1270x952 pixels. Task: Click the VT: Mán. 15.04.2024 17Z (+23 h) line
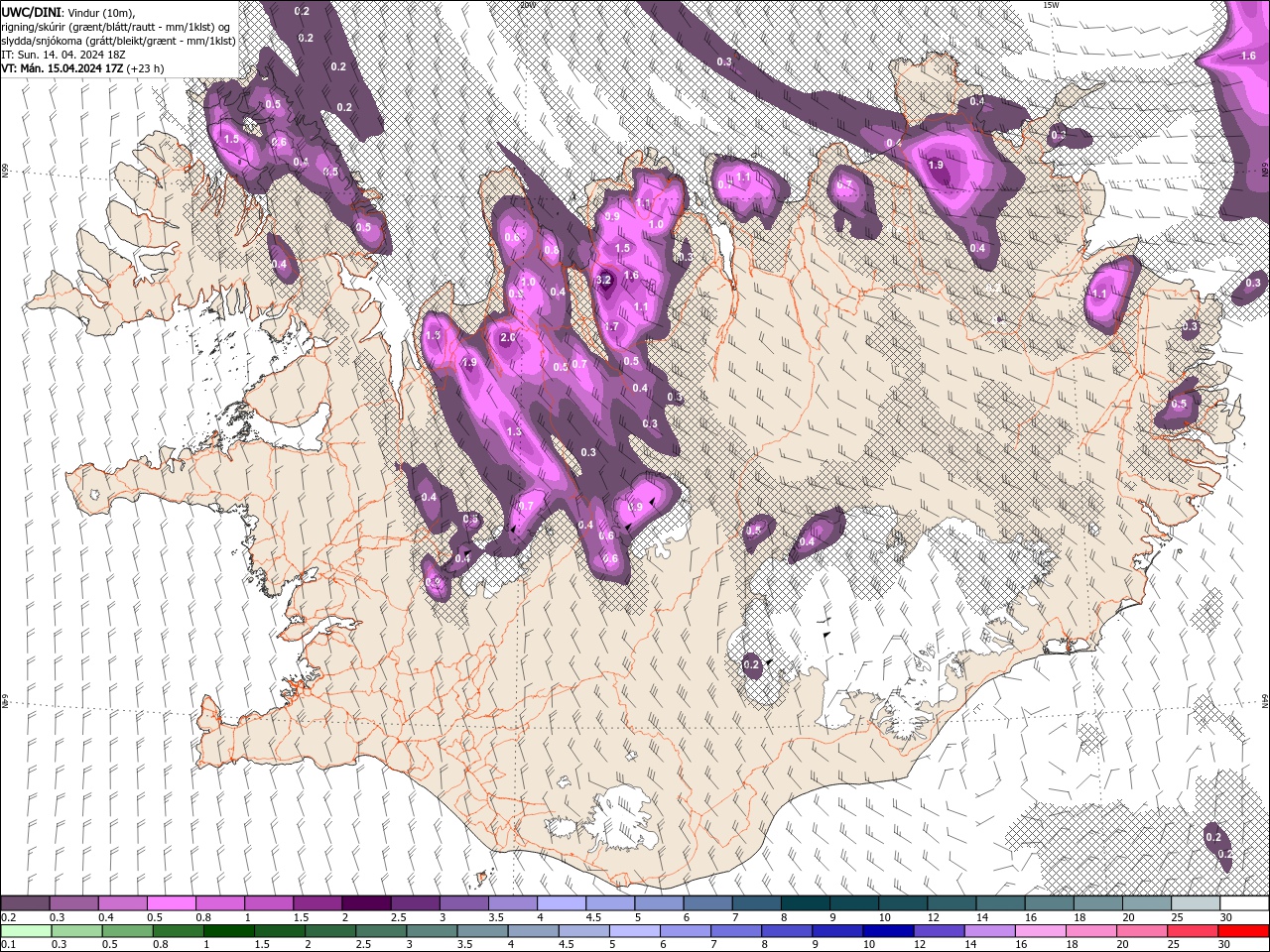pos(82,68)
